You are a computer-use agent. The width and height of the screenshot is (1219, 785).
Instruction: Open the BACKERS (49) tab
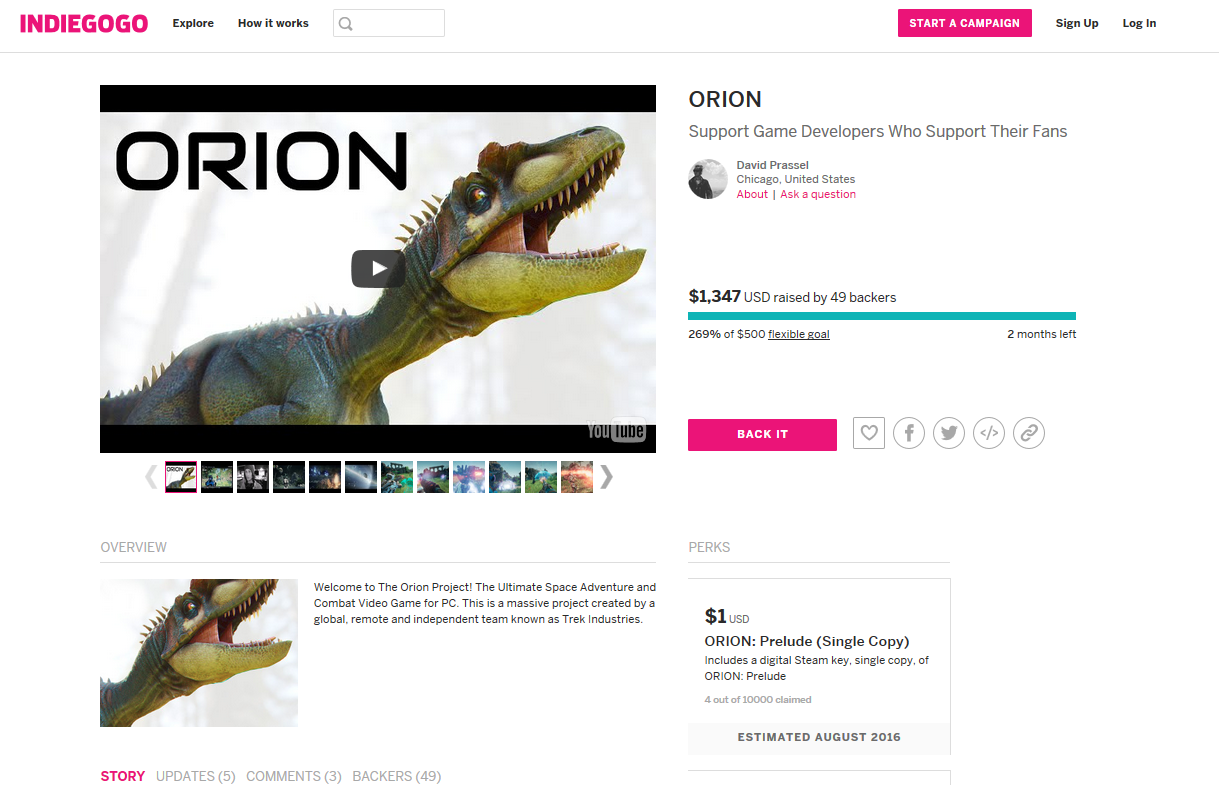[x=397, y=776]
